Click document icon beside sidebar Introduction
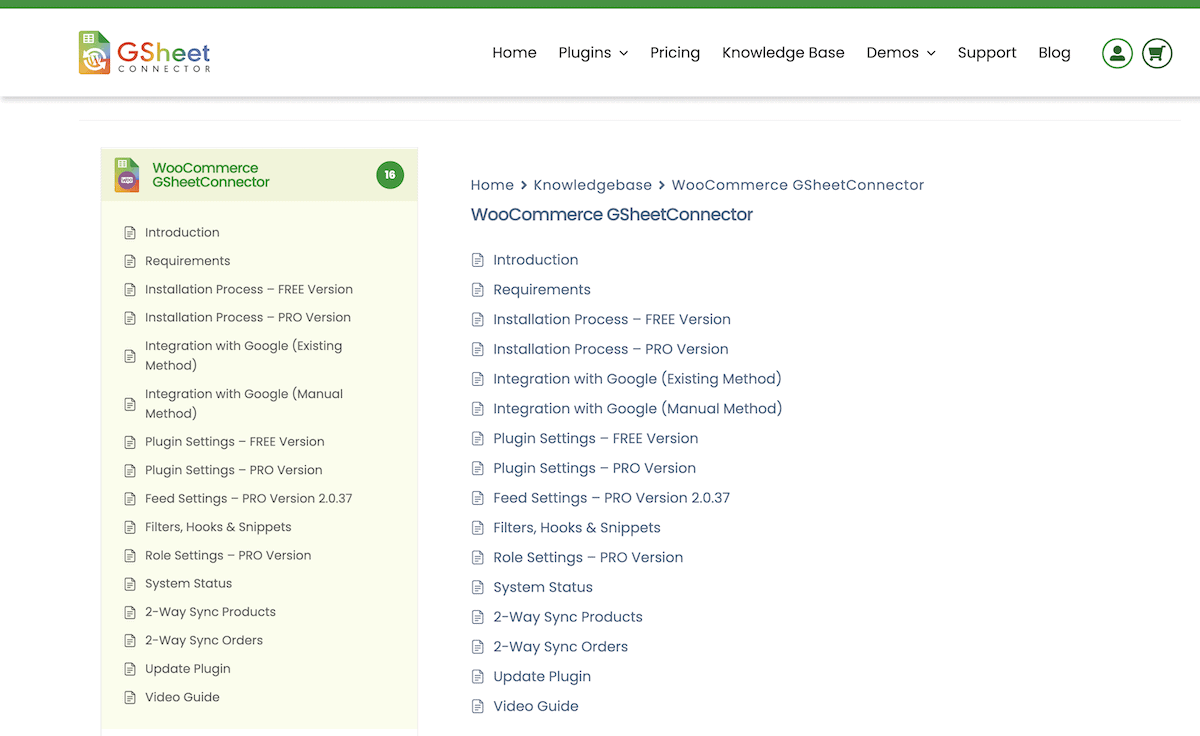 coord(129,233)
